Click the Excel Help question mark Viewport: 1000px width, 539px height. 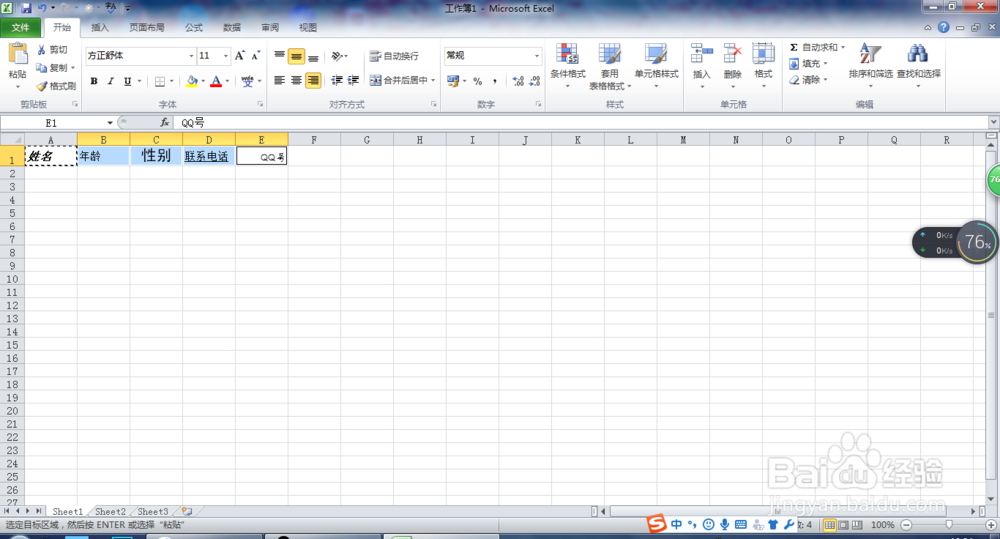(943, 27)
